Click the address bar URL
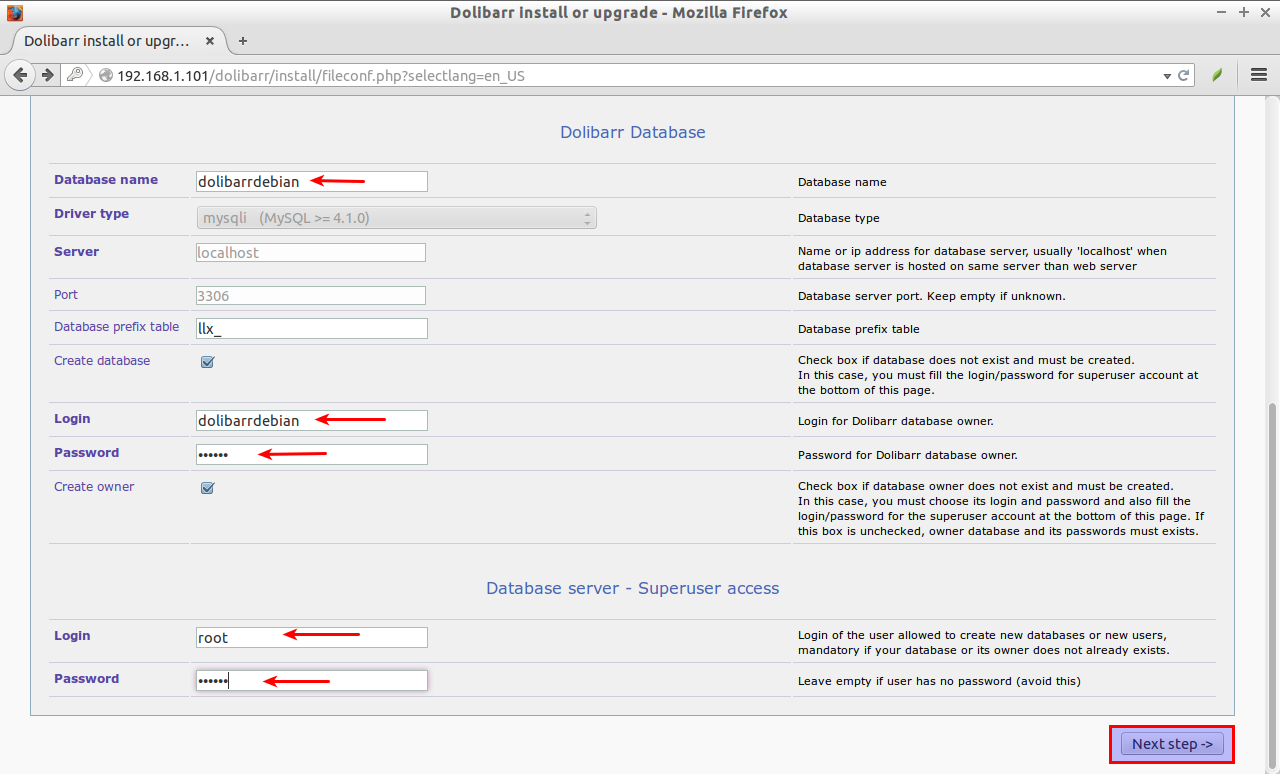Image resolution: width=1280 pixels, height=774 pixels. (x=321, y=76)
